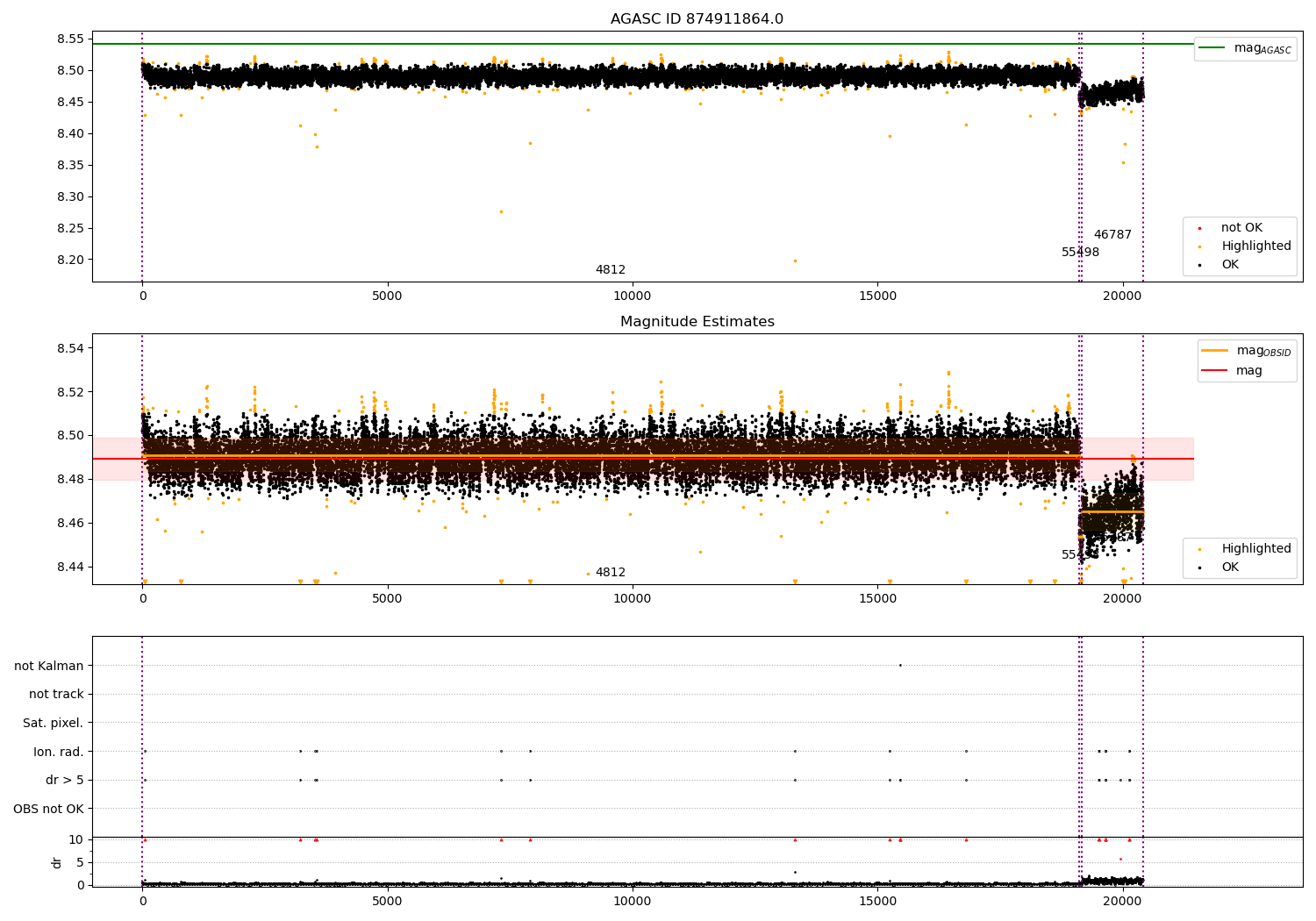1316x921 pixels.
Task: Click the "dr > 5" row label
Action: point(64,780)
